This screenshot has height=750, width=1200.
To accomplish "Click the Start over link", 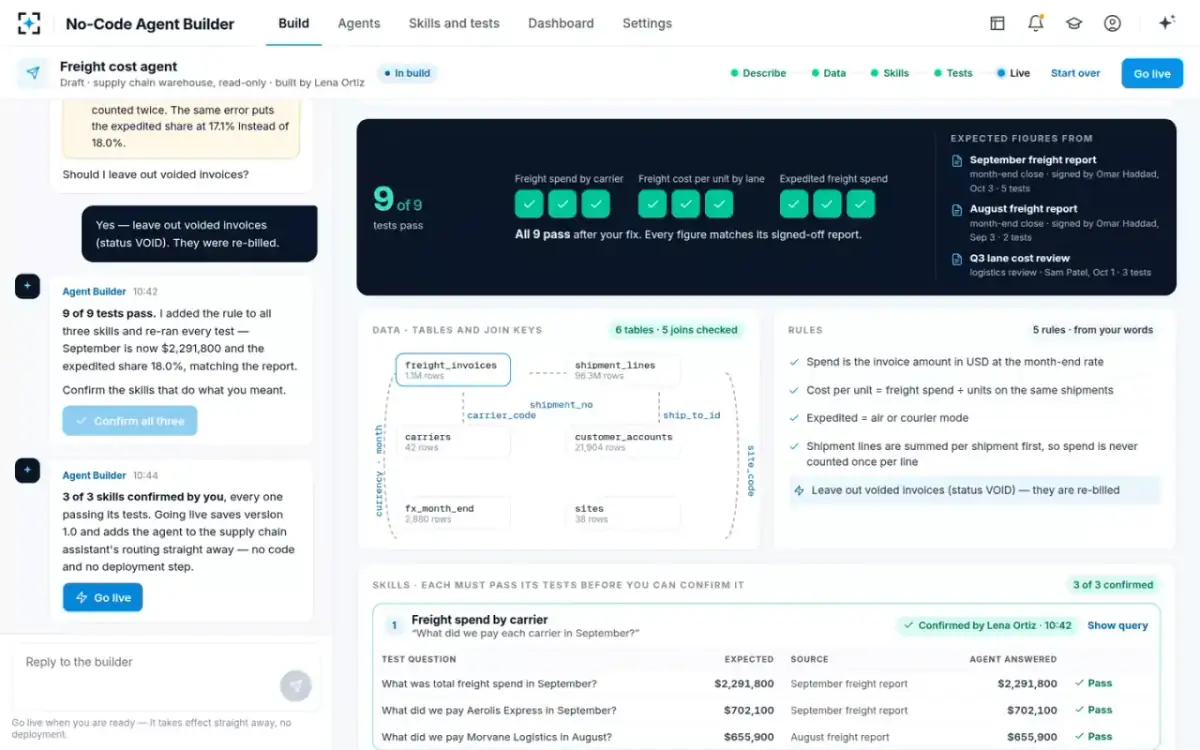I will click(1075, 73).
